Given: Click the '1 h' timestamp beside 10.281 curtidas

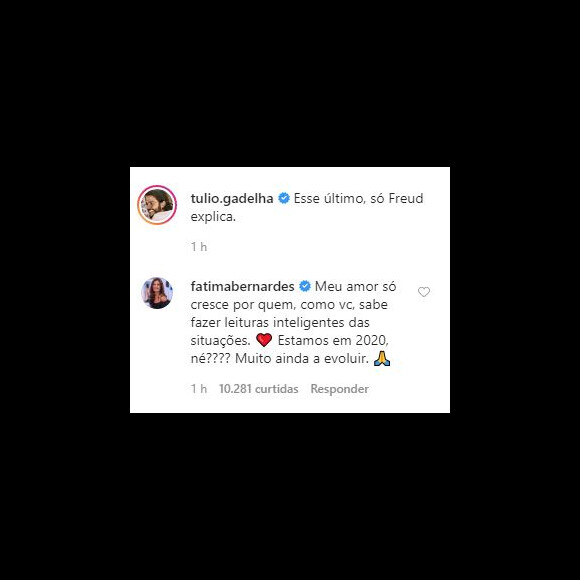Looking at the screenshot, I should click(199, 389).
